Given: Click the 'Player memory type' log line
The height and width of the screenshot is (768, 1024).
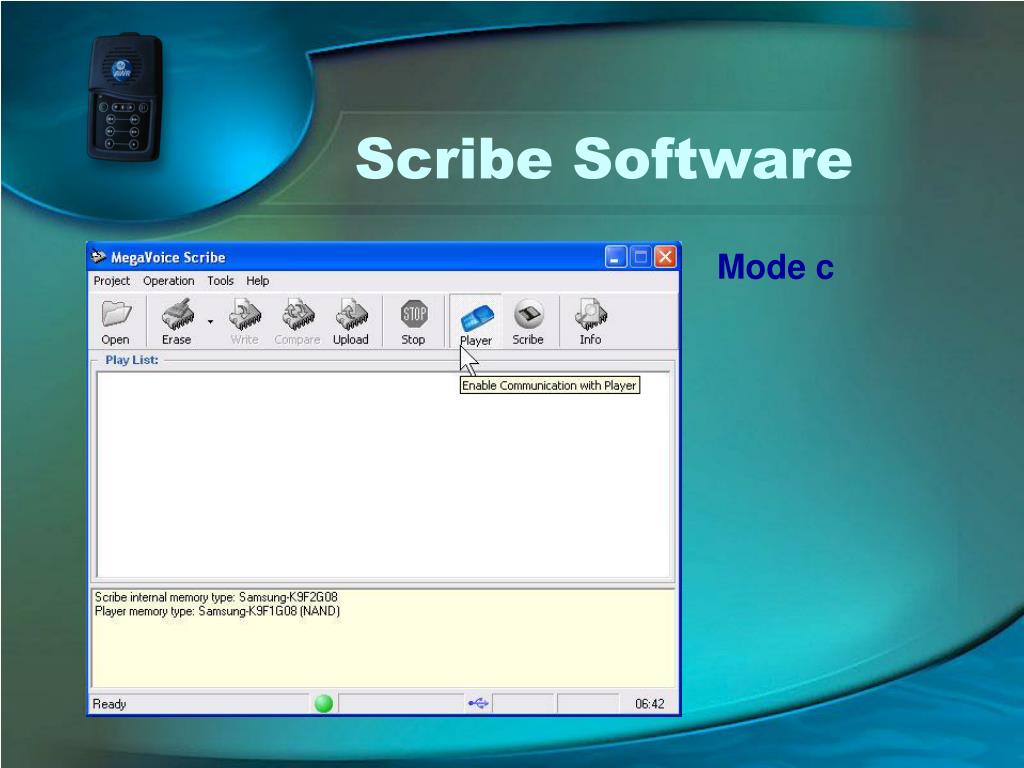Looking at the screenshot, I should coord(217,611).
